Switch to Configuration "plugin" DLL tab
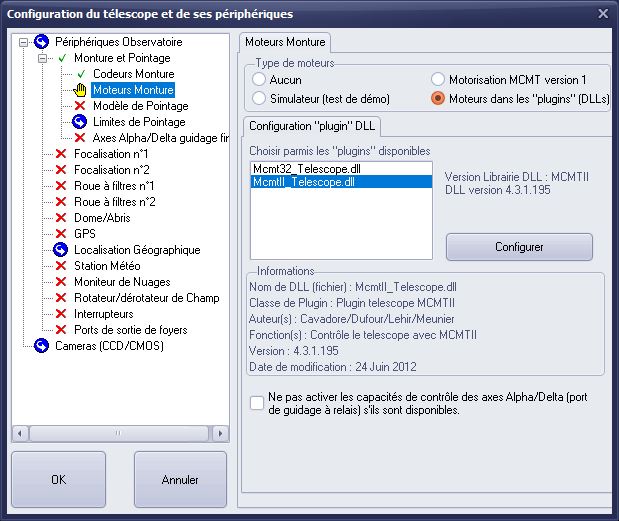 pos(310,126)
